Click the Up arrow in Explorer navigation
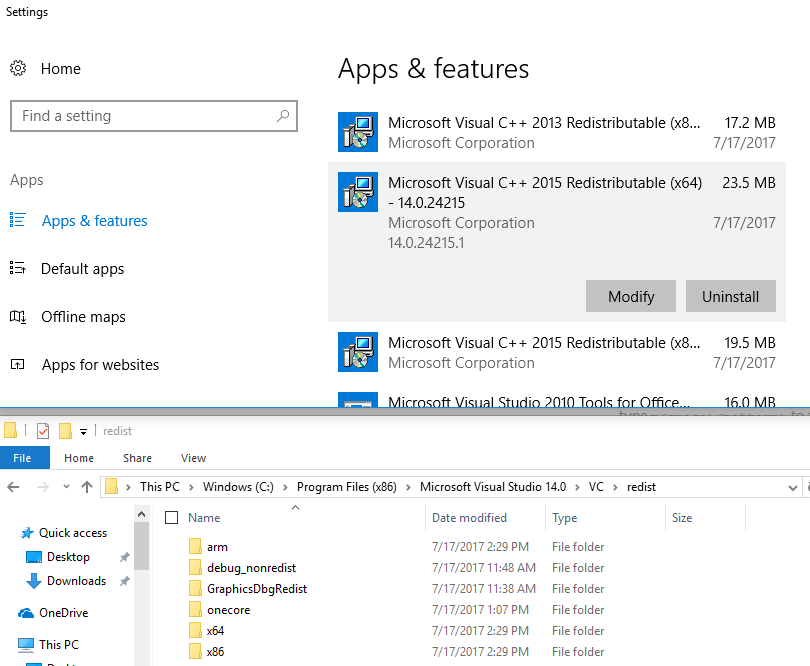 87,487
